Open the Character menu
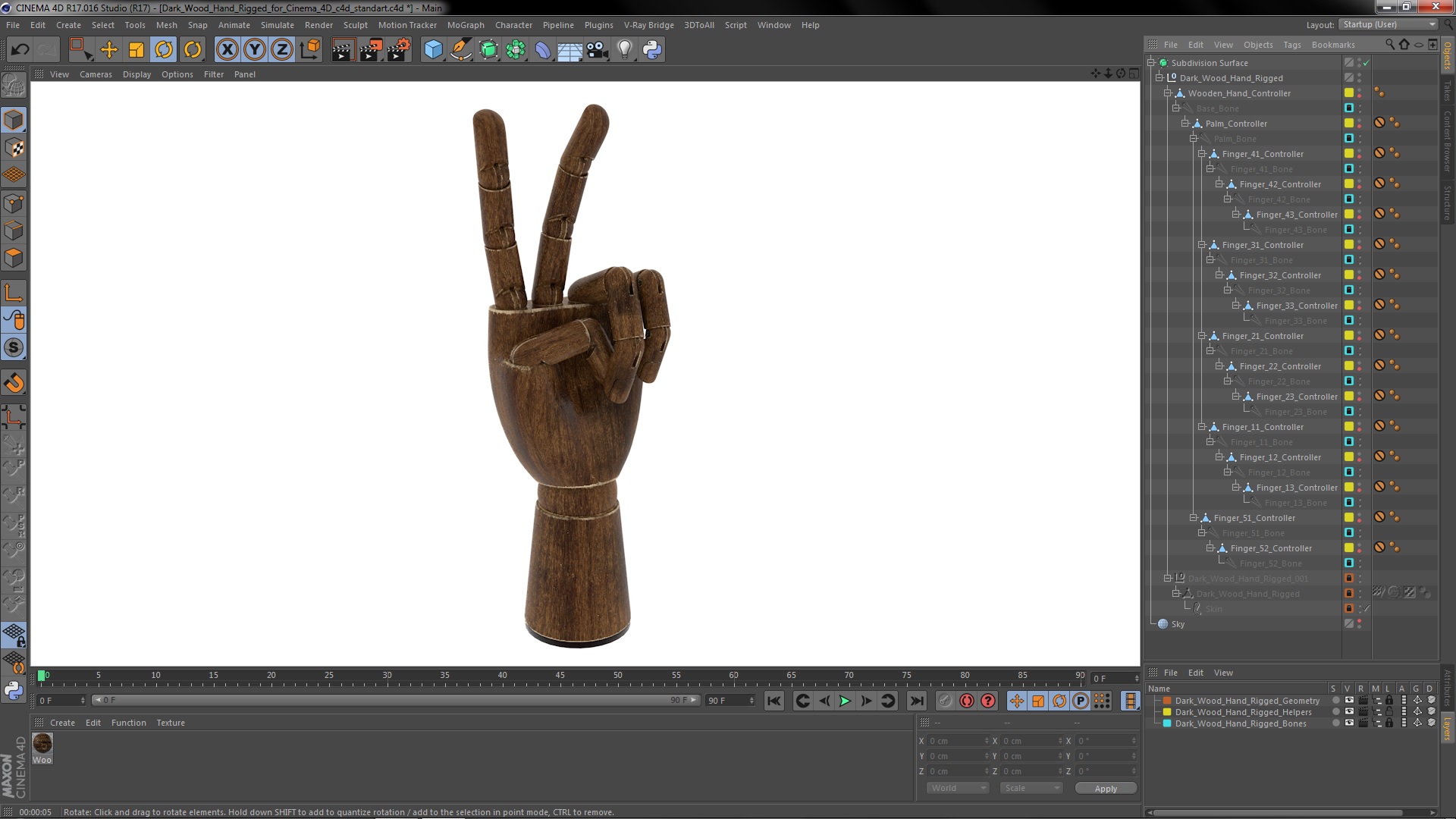 click(513, 25)
